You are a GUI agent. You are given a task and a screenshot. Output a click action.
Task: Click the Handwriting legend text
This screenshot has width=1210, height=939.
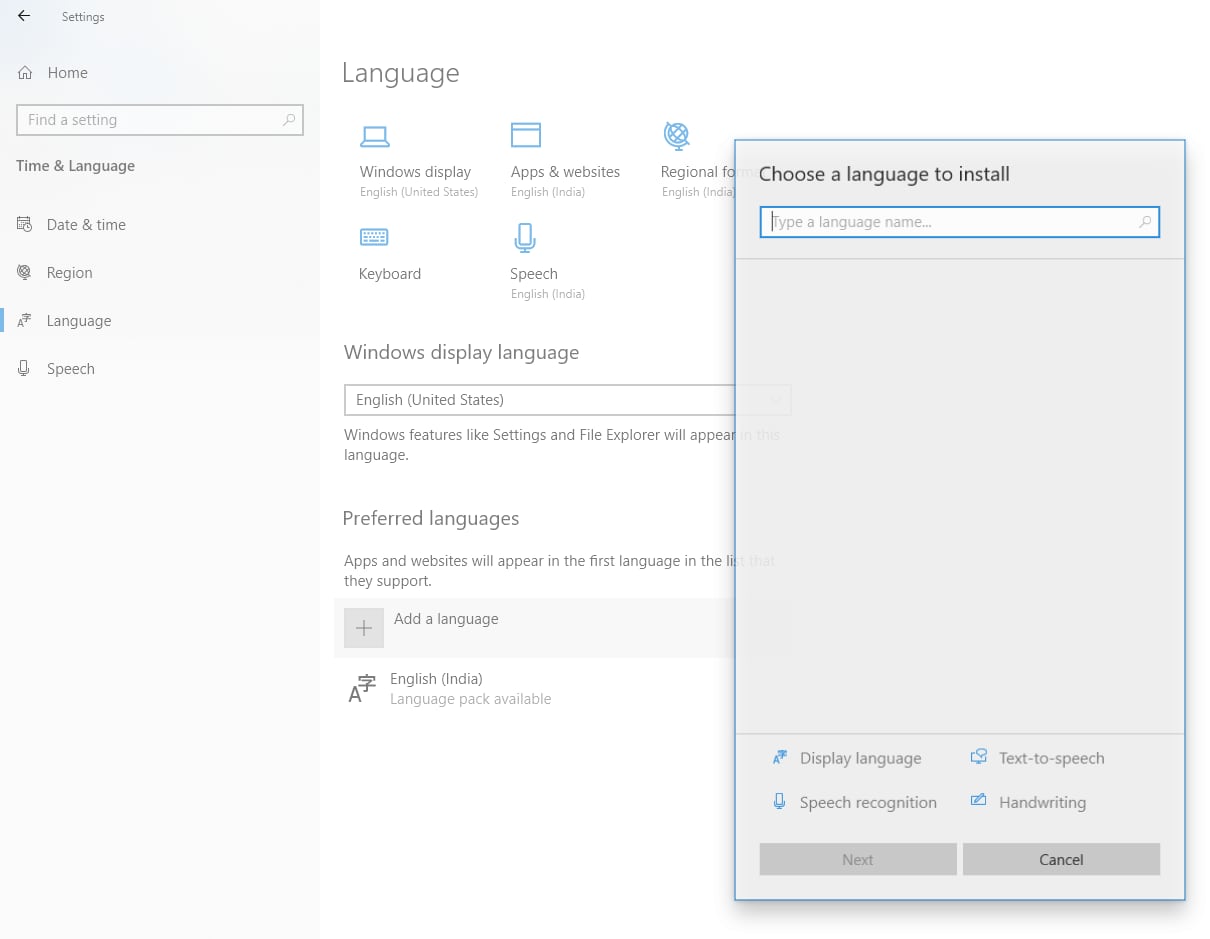click(1042, 802)
